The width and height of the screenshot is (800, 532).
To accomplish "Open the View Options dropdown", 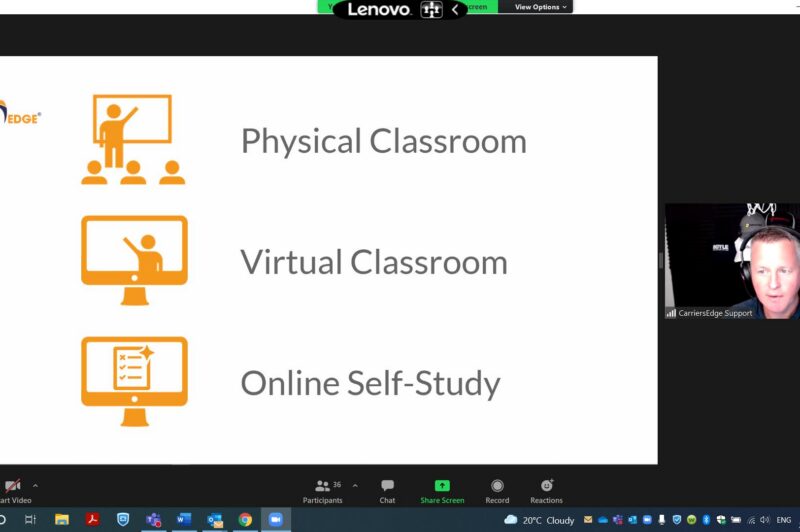I will pos(540,7).
